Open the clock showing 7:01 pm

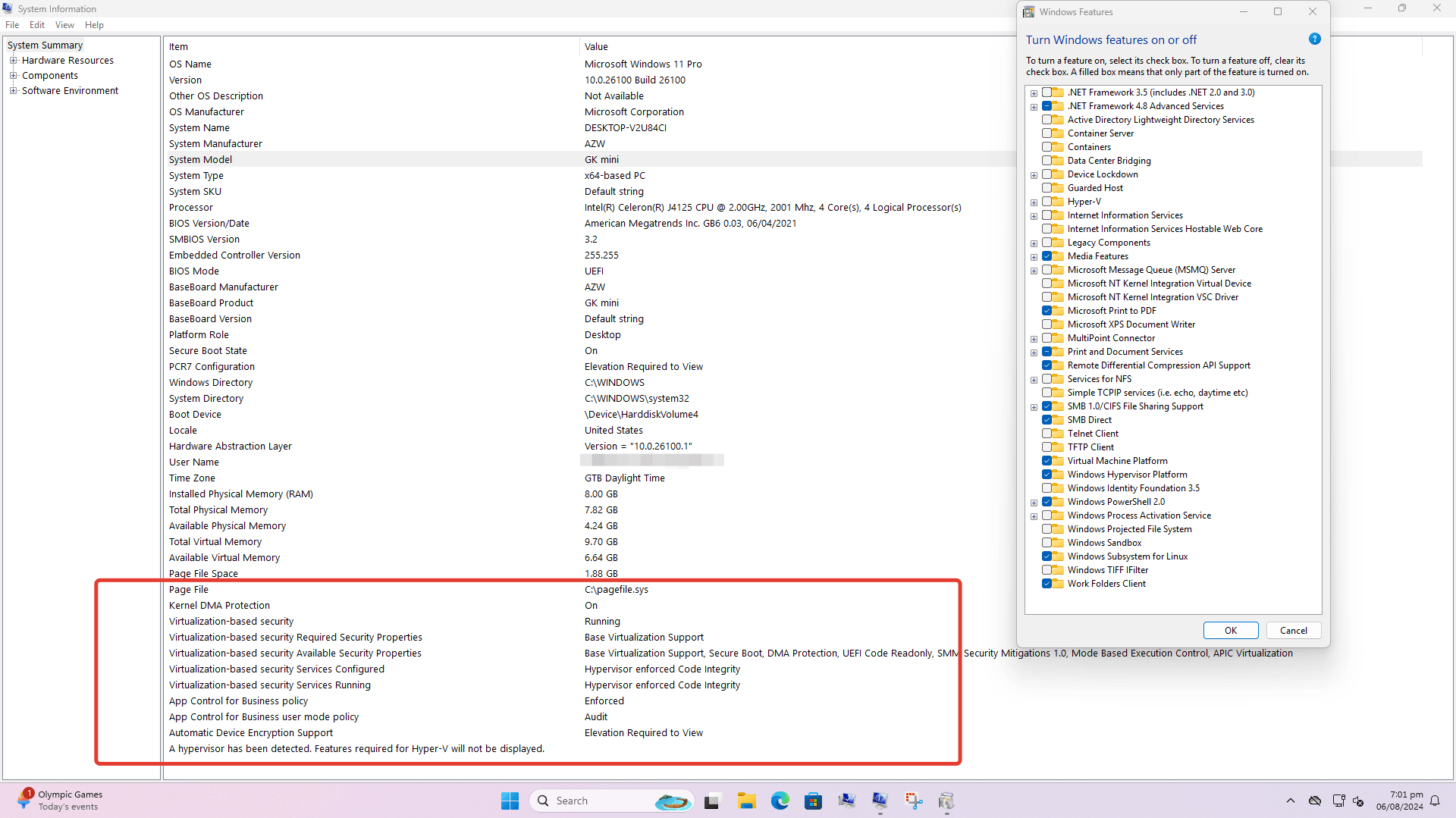click(1400, 801)
